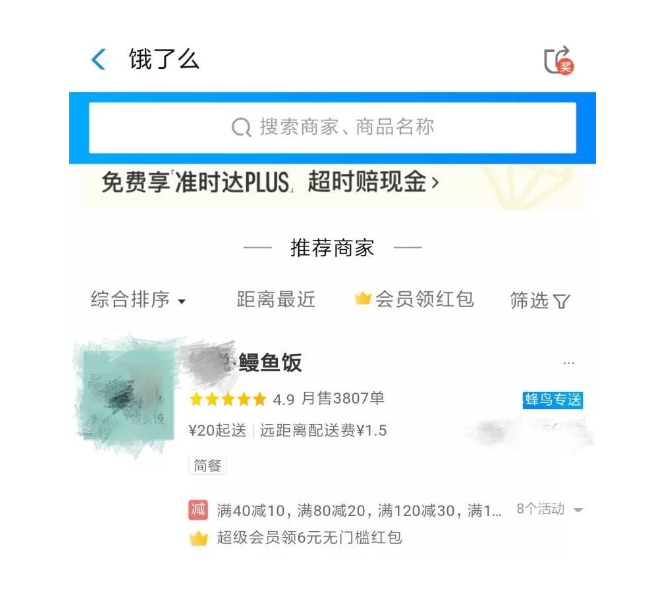Tap the restaurant thumbnail image

point(127,396)
